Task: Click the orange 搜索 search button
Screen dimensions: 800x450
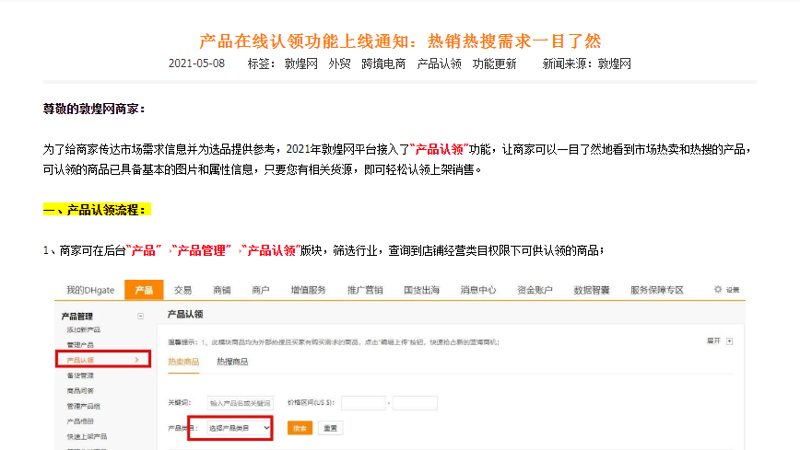Action: coord(300,428)
